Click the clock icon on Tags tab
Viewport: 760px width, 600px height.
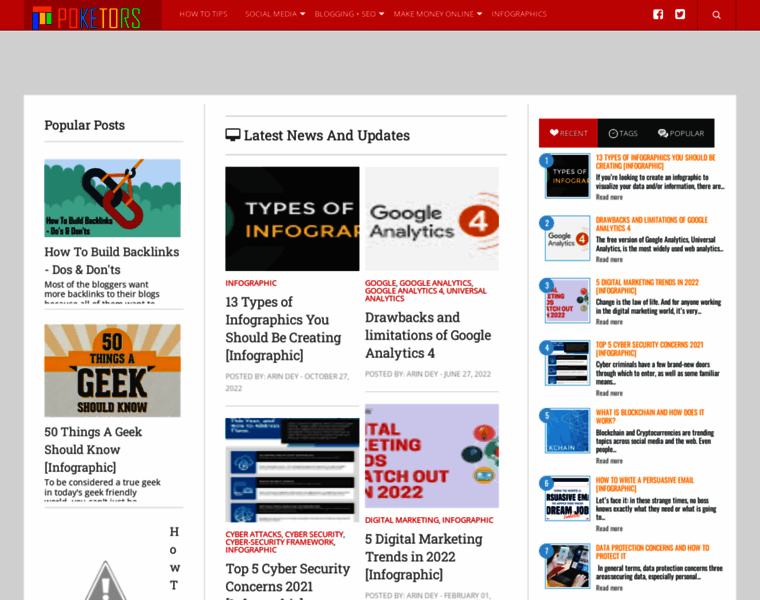pos(613,133)
